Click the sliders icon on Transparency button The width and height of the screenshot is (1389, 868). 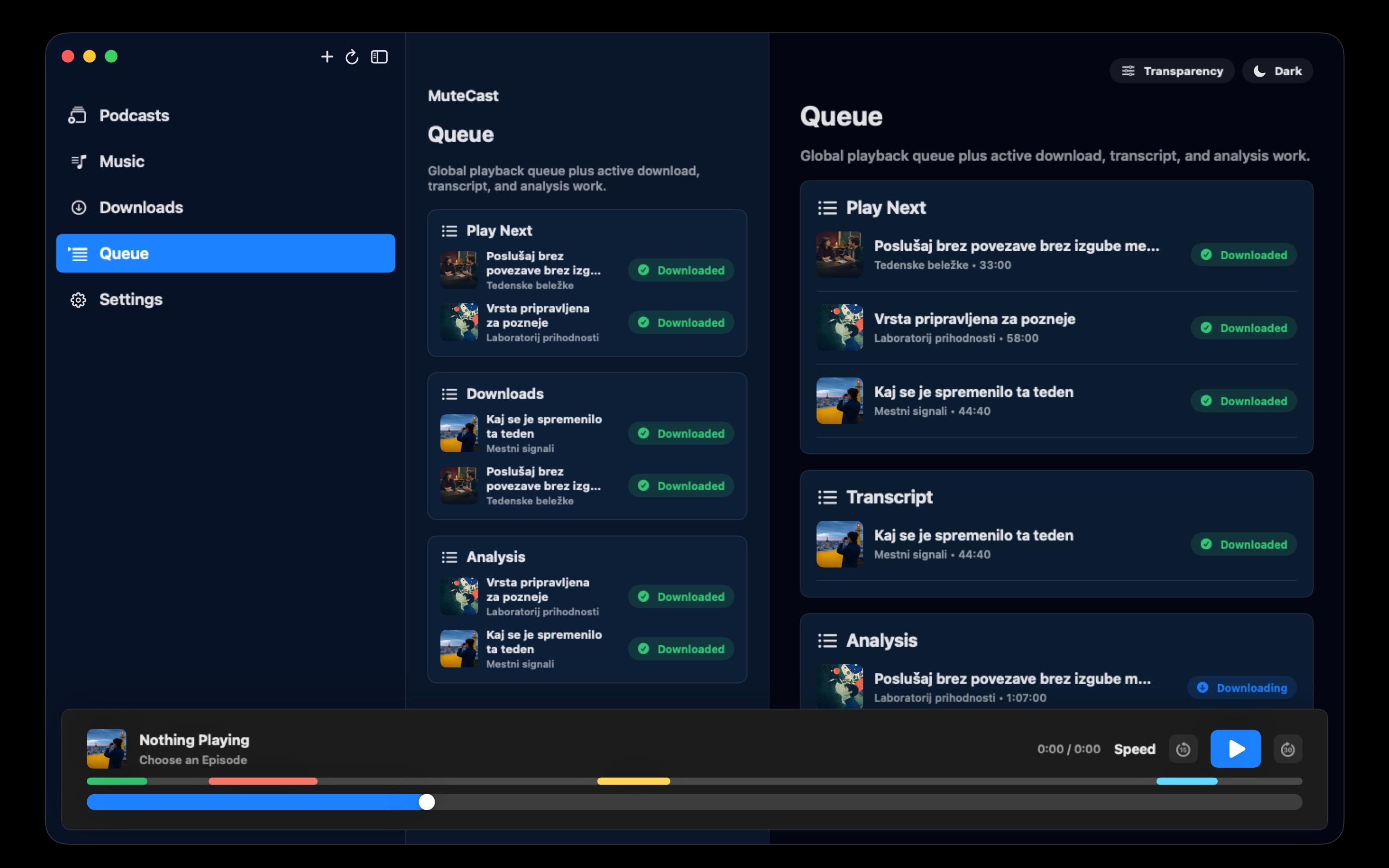[x=1128, y=70]
